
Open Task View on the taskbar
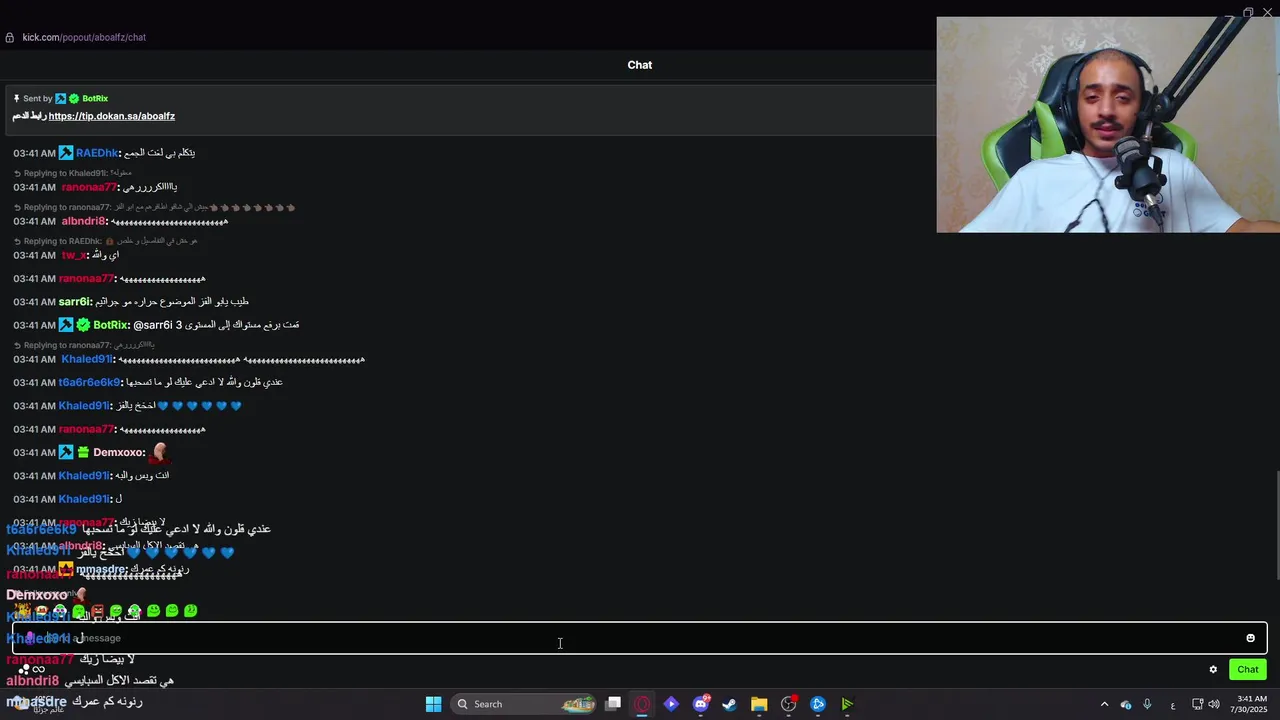pos(613,704)
